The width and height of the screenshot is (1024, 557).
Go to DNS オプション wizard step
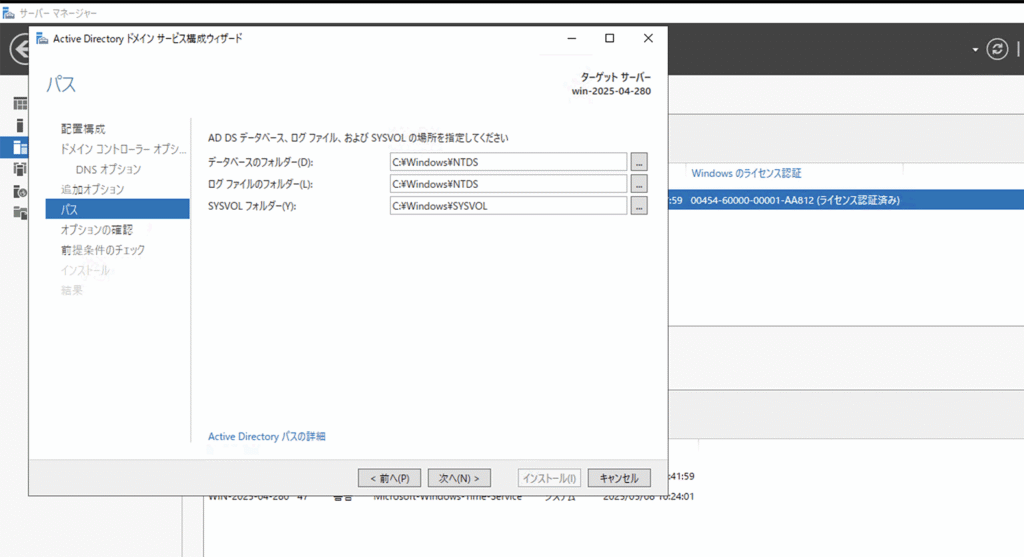[x=108, y=169]
